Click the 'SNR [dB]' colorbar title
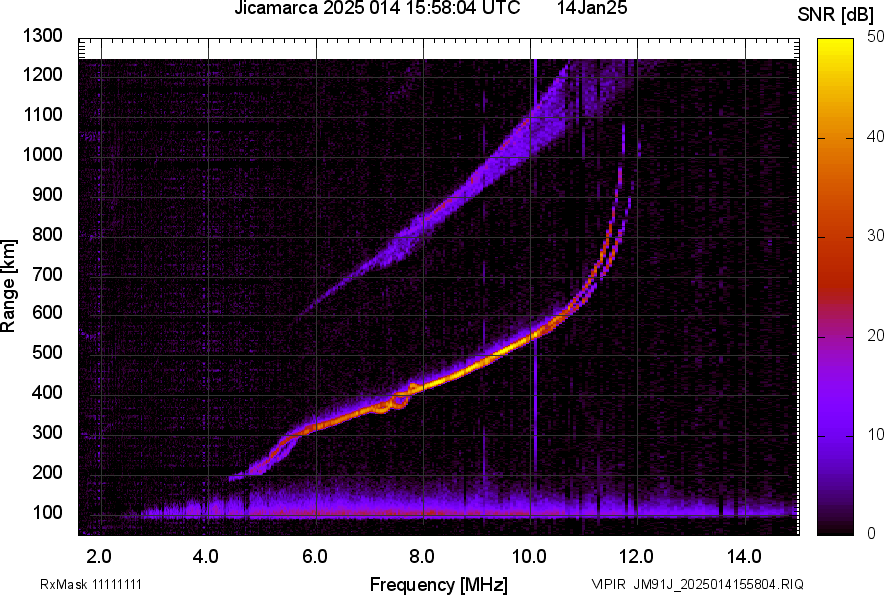 tap(836, 15)
